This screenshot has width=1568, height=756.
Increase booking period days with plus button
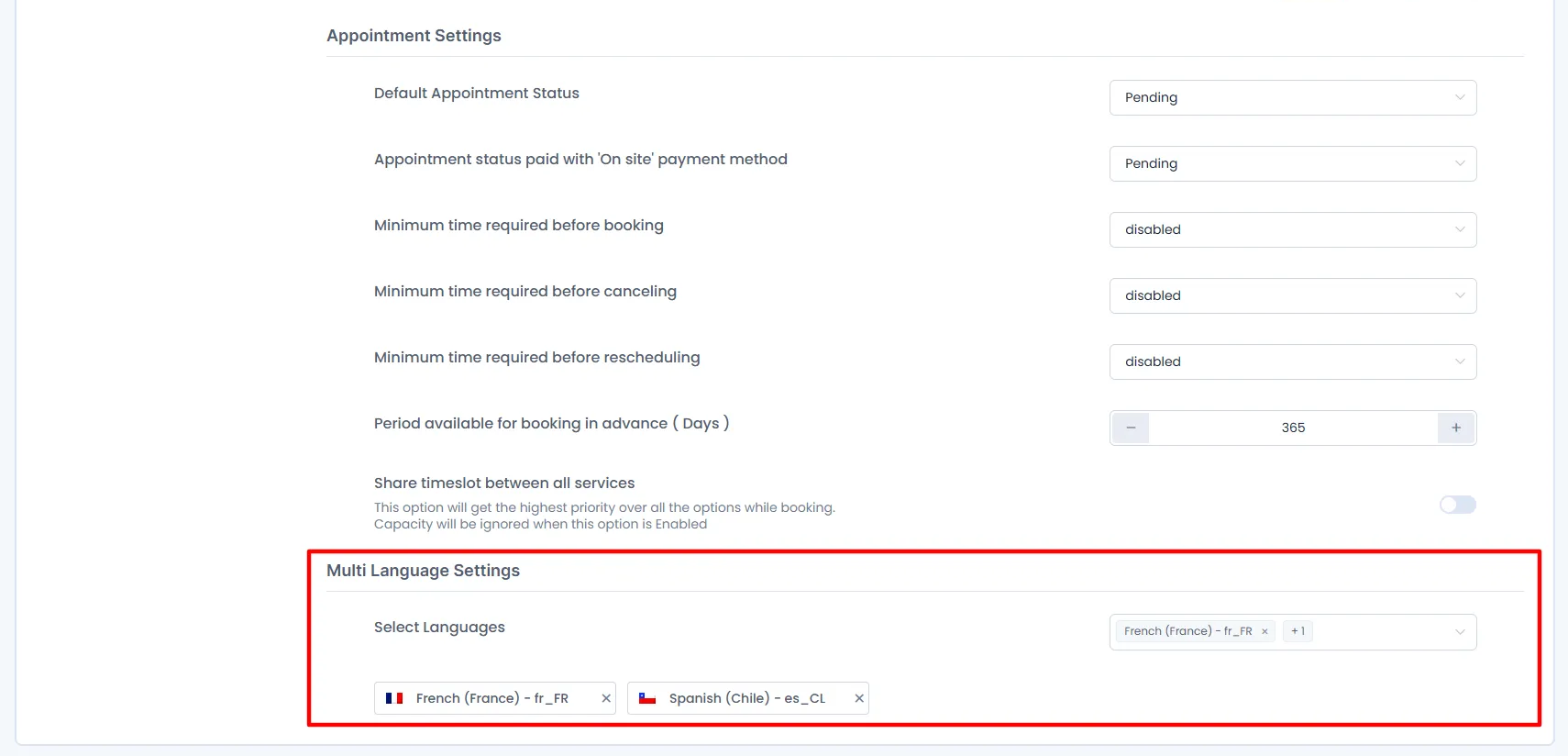click(x=1456, y=428)
